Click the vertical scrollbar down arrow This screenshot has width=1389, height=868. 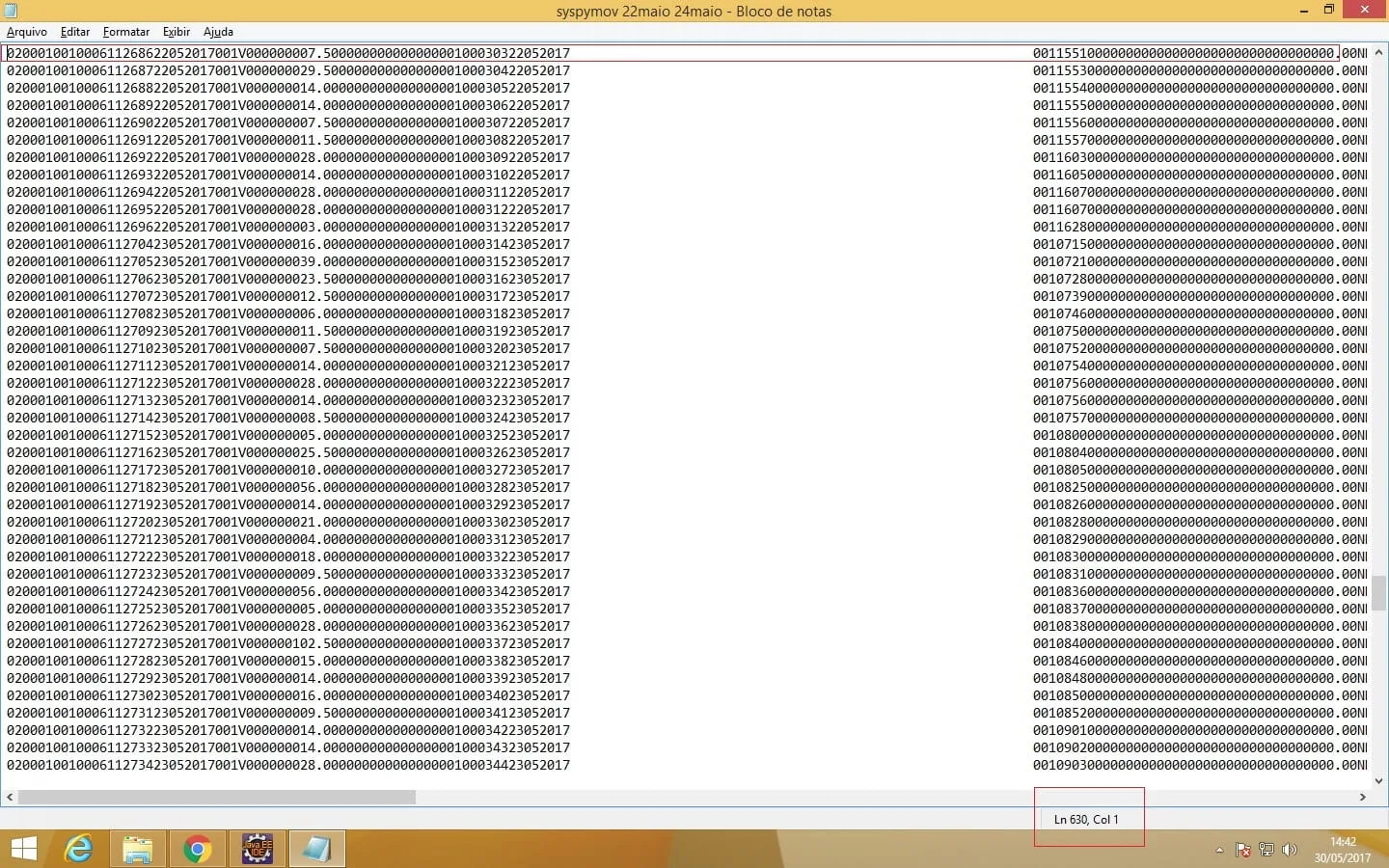pyautogui.click(x=1378, y=780)
